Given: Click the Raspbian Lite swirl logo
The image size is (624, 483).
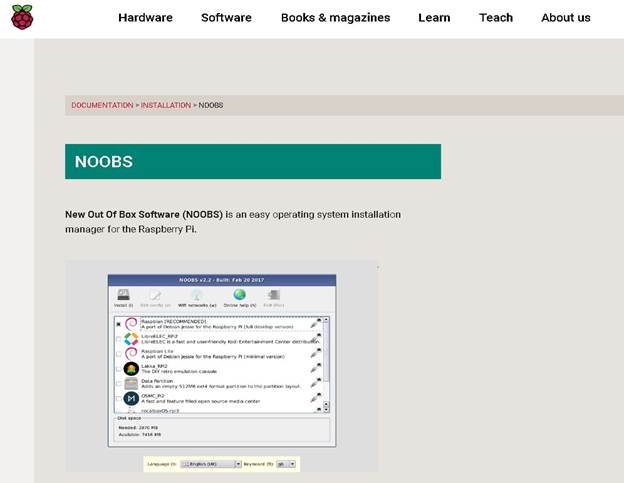Looking at the screenshot, I should (131, 354).
